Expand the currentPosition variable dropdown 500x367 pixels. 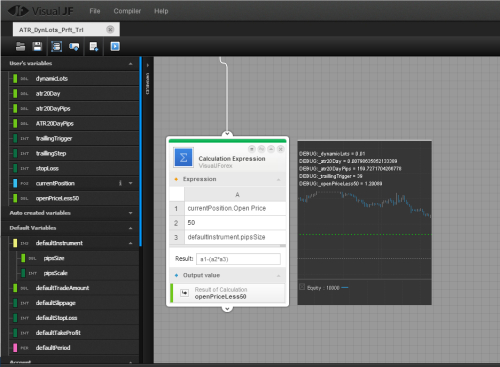click(x=131, y=183)
